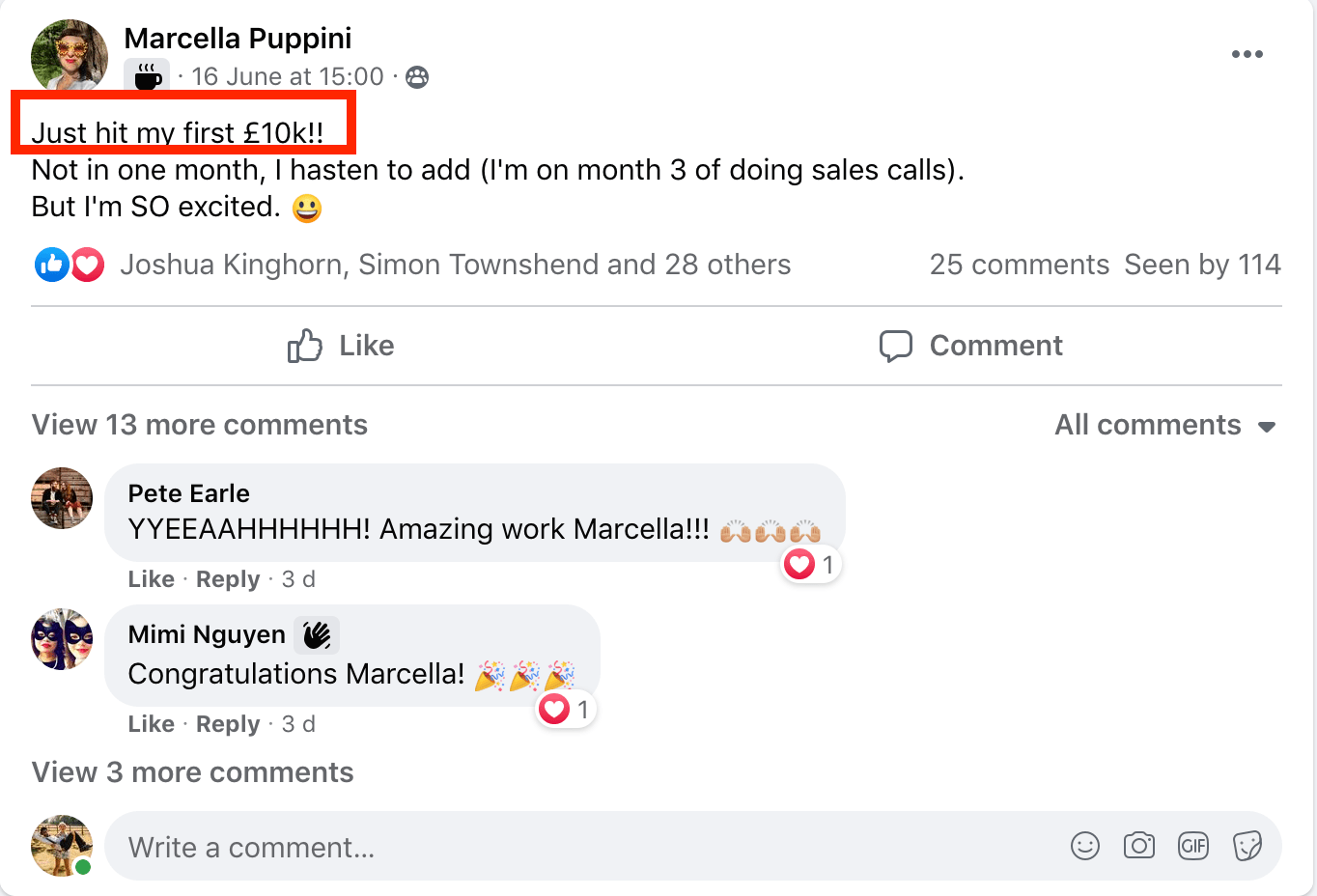Open the sticker picker icon

tap(1247, 847)
